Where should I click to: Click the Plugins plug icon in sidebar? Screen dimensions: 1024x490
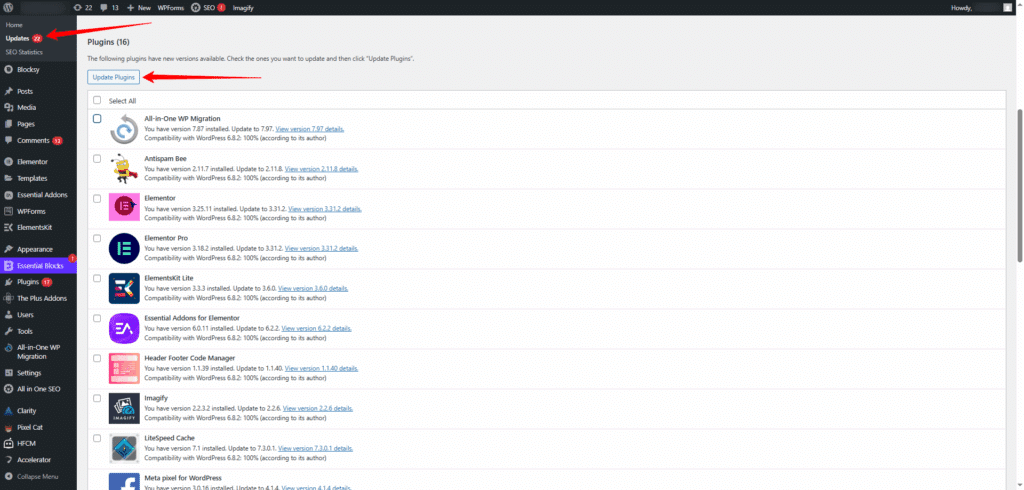(x=8, y=282)
